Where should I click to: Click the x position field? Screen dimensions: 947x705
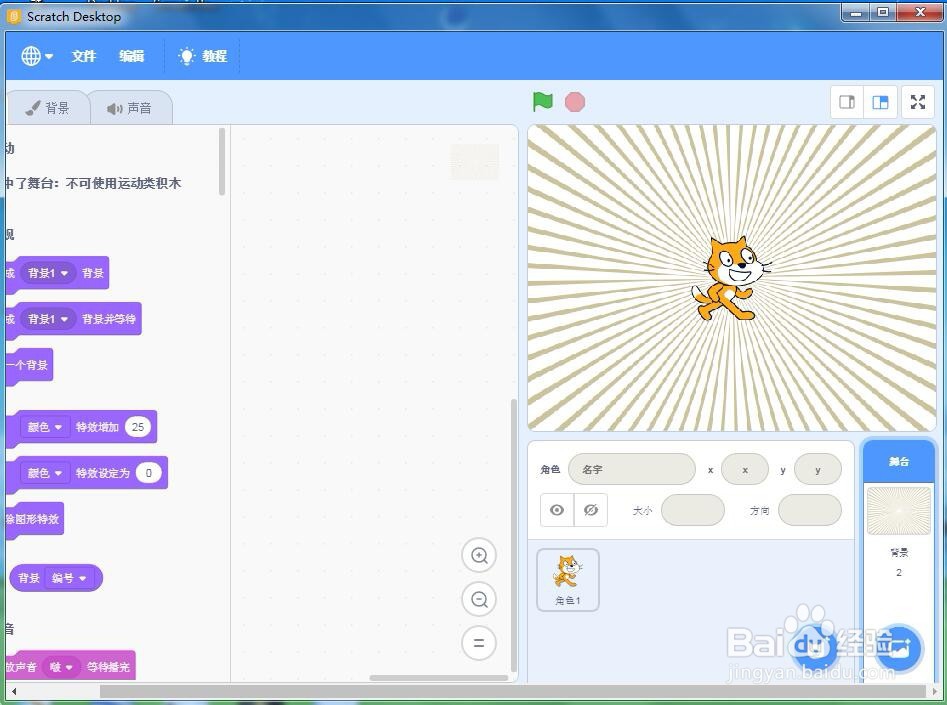[x=745, y=469]
